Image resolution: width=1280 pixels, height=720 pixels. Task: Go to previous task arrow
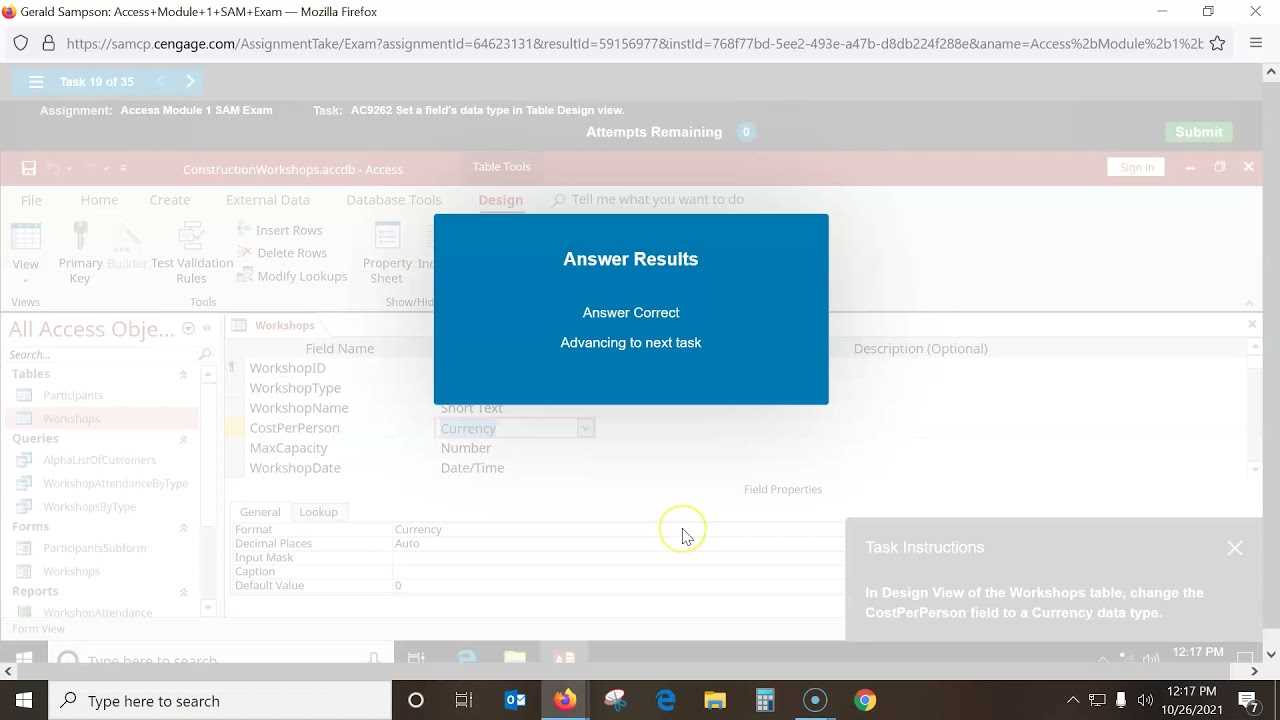tap(160, 82)
